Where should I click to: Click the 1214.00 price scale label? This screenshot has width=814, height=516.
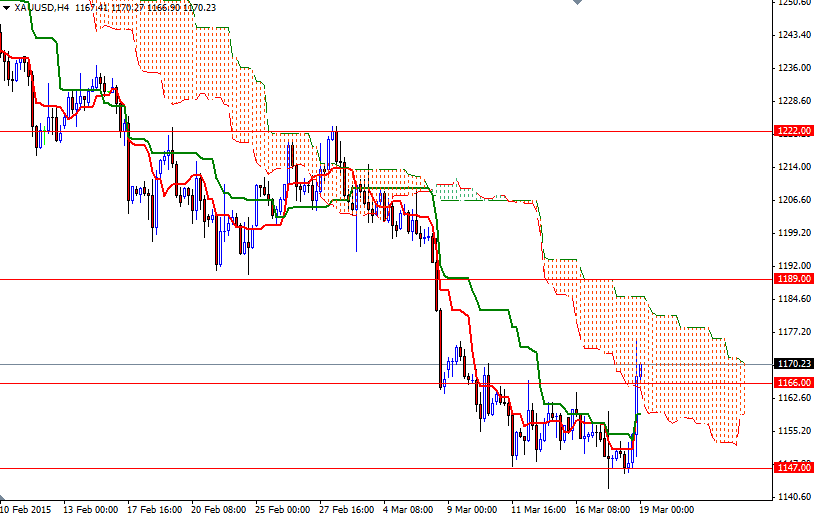tap(794, 167)
